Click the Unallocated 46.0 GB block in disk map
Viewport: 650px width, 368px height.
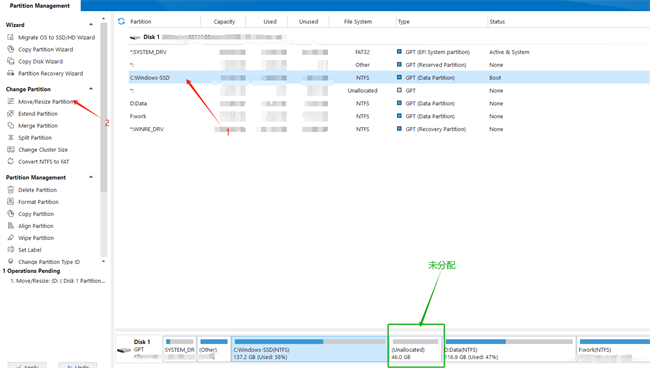[x=416, y=349]
